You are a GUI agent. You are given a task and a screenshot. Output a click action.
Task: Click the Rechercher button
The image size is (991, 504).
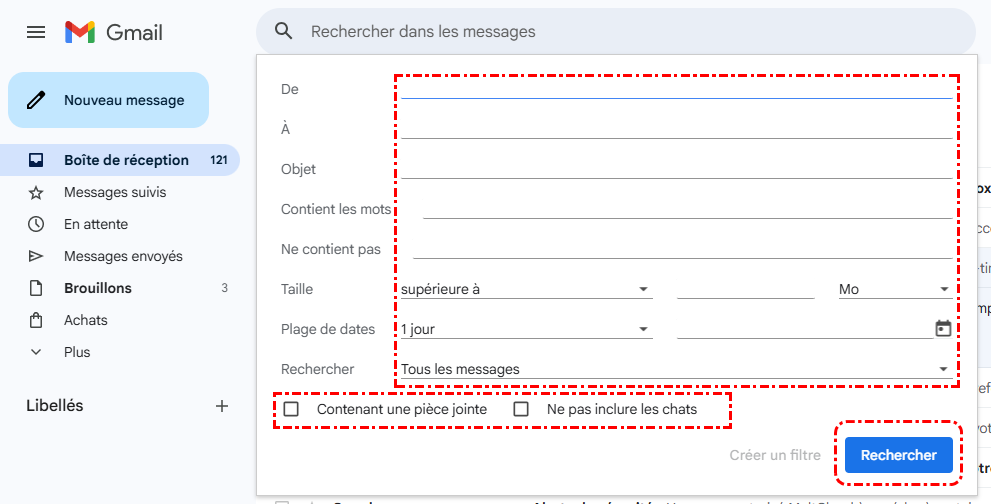point(898,455)
